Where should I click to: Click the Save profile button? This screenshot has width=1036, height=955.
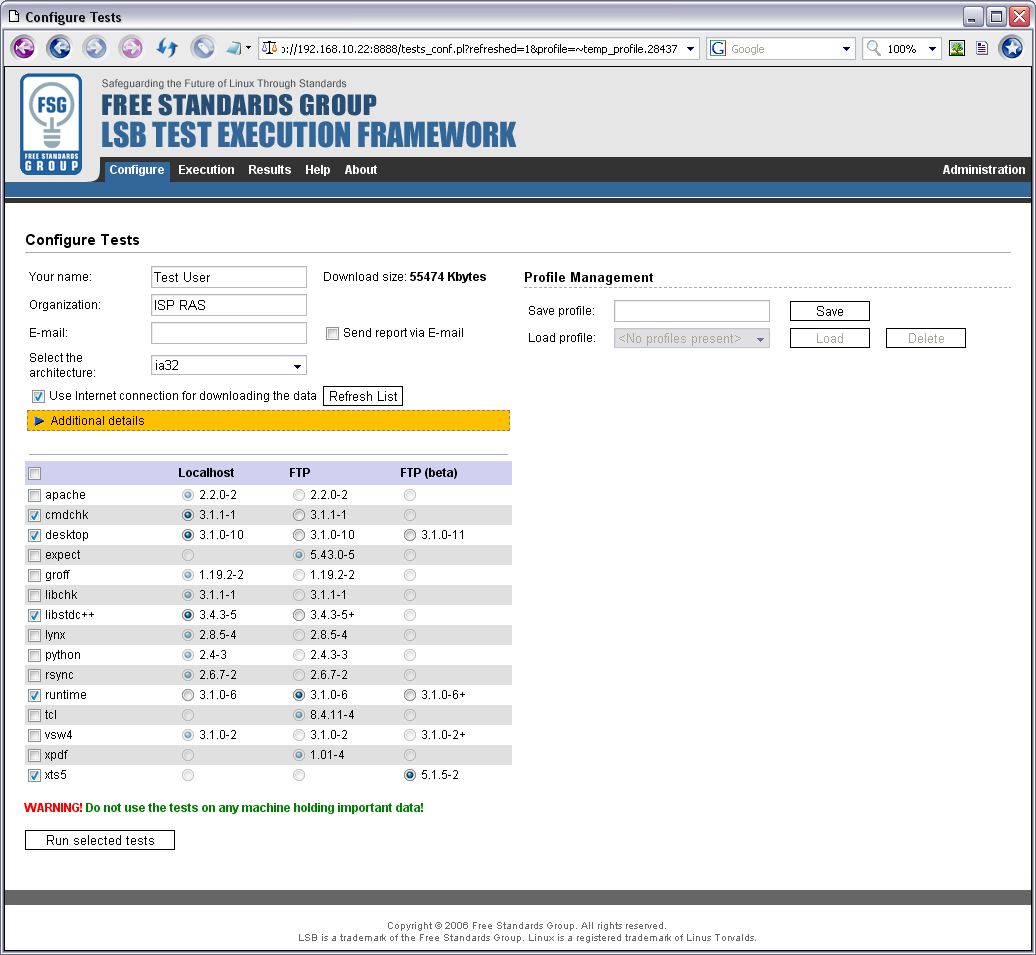[x=830, y=311]
